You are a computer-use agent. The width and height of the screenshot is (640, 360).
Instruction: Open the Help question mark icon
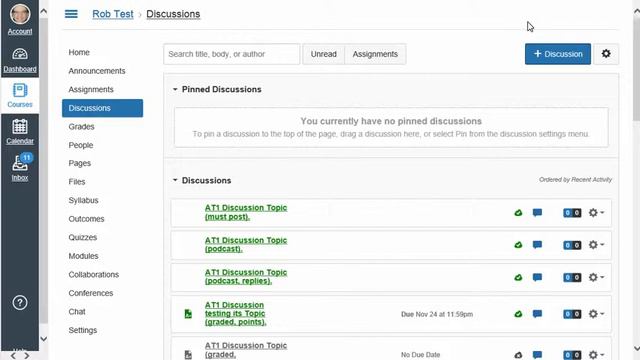[20, 303]
